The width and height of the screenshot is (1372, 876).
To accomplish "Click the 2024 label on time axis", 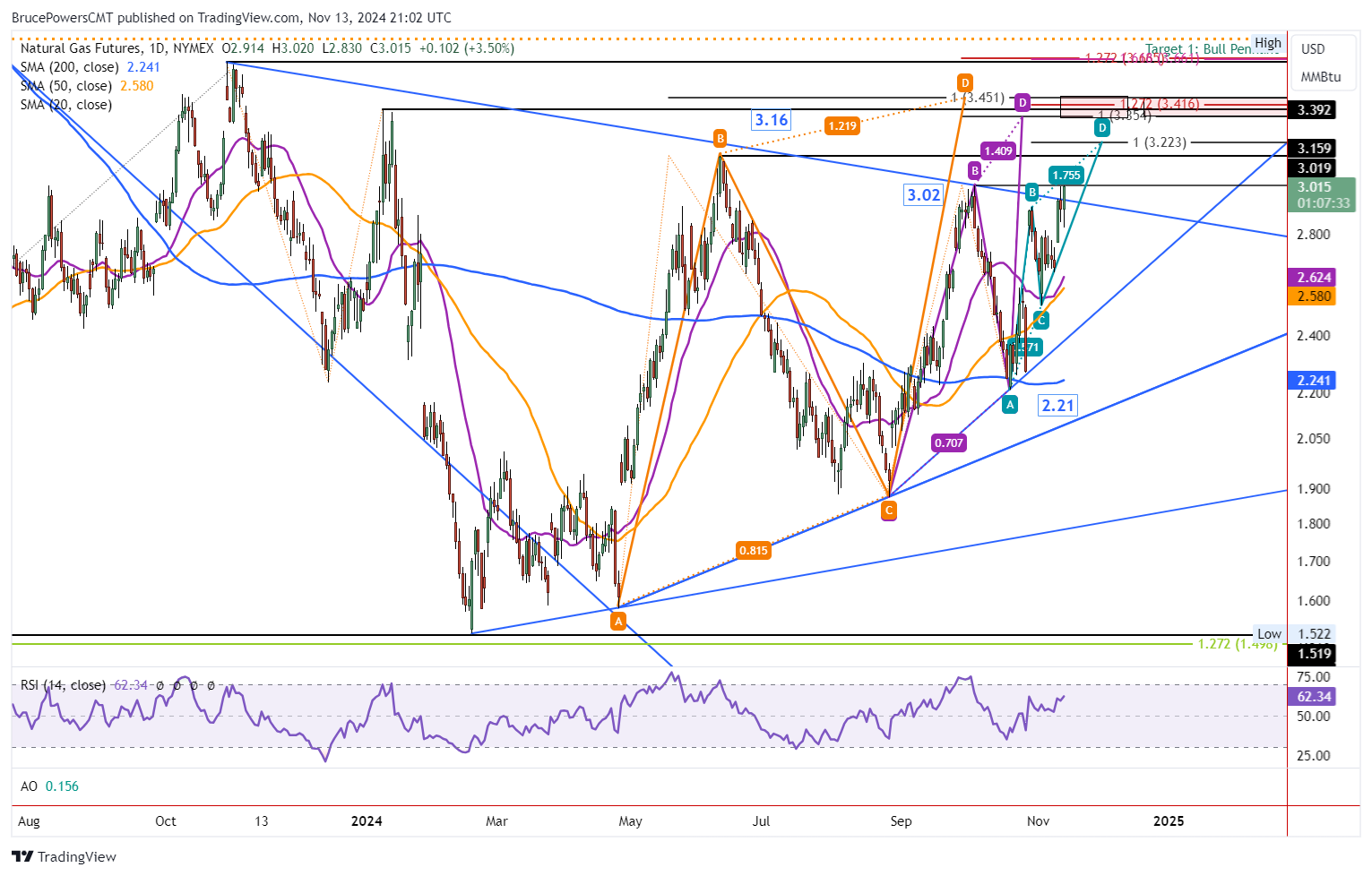I will 367,821.
